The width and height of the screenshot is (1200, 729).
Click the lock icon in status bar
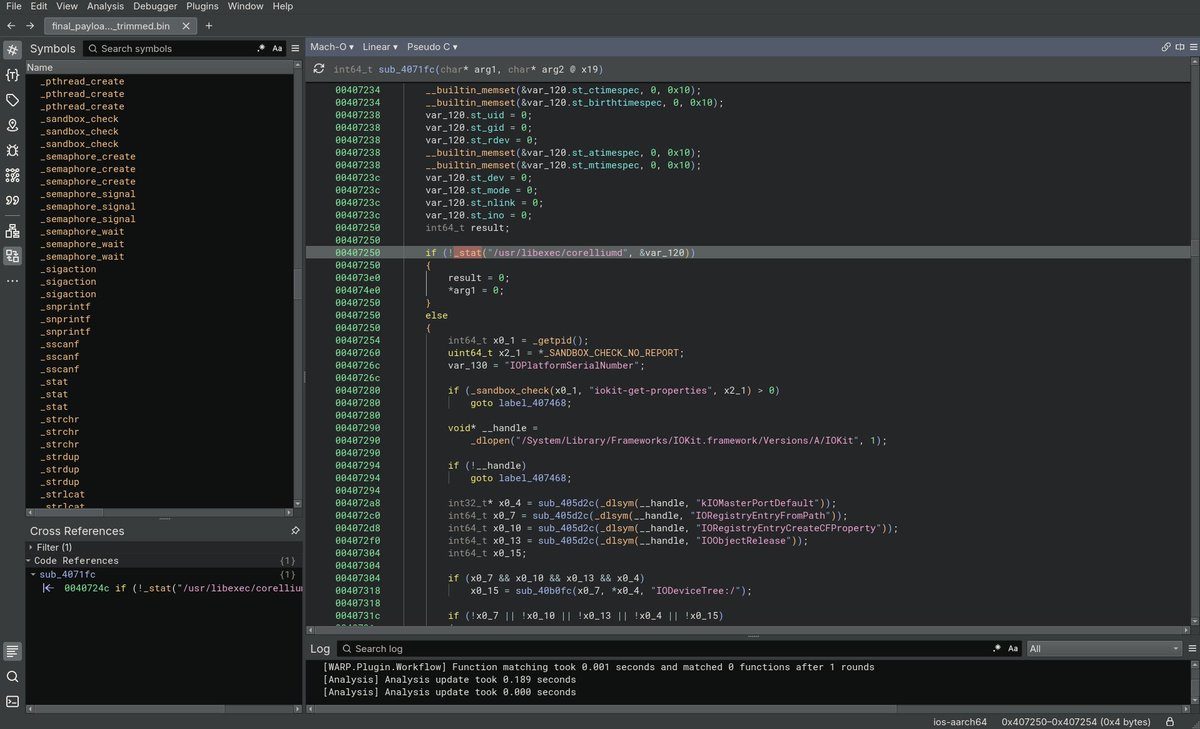pyautogui.click(x=1169, y=721)
